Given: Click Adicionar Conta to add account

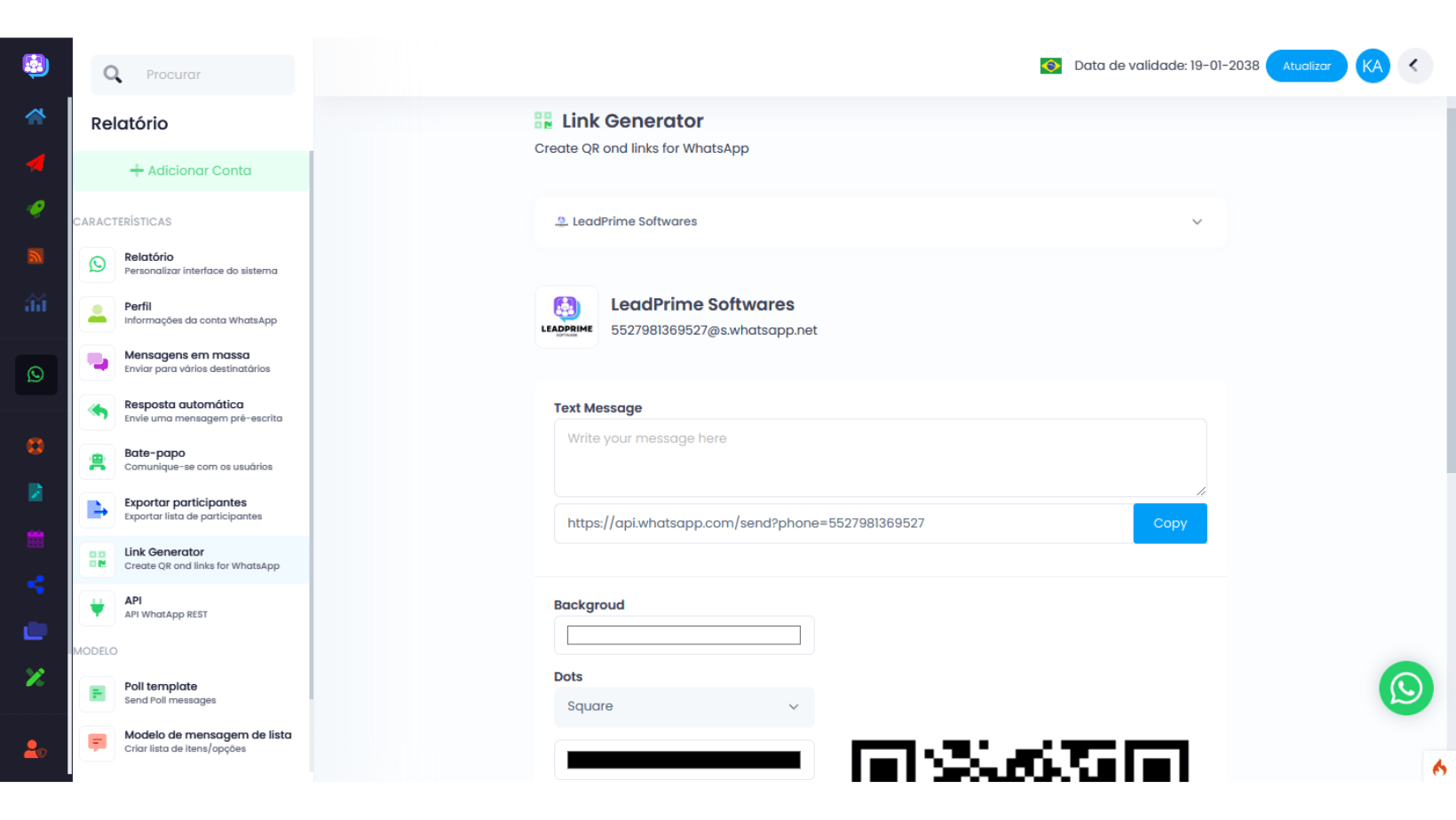Looking at the screenshot, I should click(191, 170).
